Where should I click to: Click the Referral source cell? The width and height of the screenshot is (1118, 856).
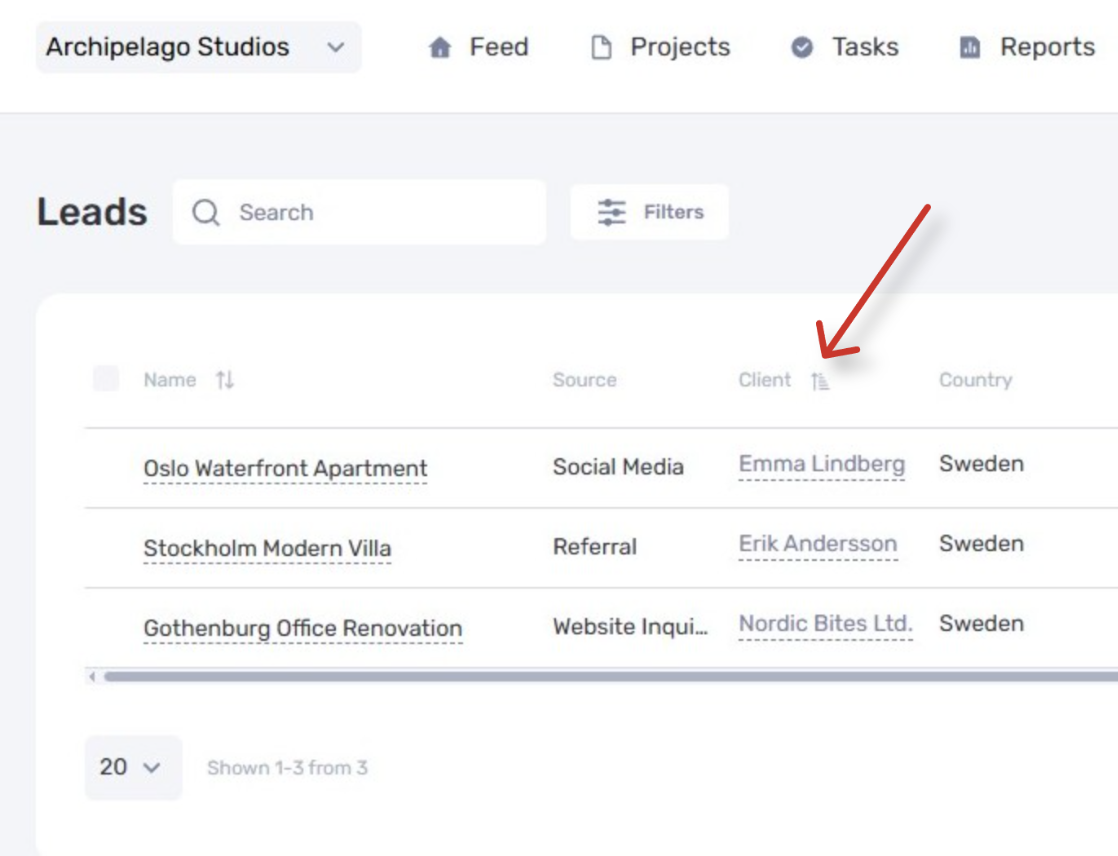click(595, 547)
